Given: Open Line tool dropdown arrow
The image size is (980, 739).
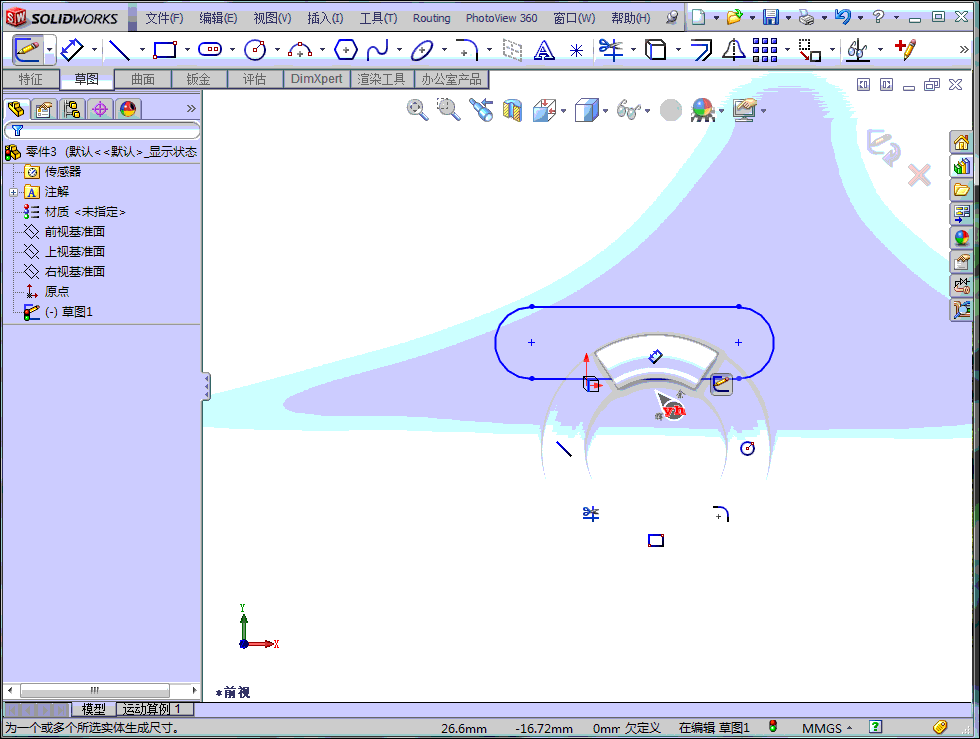Looking at the screenshot, I should point(142,50).
